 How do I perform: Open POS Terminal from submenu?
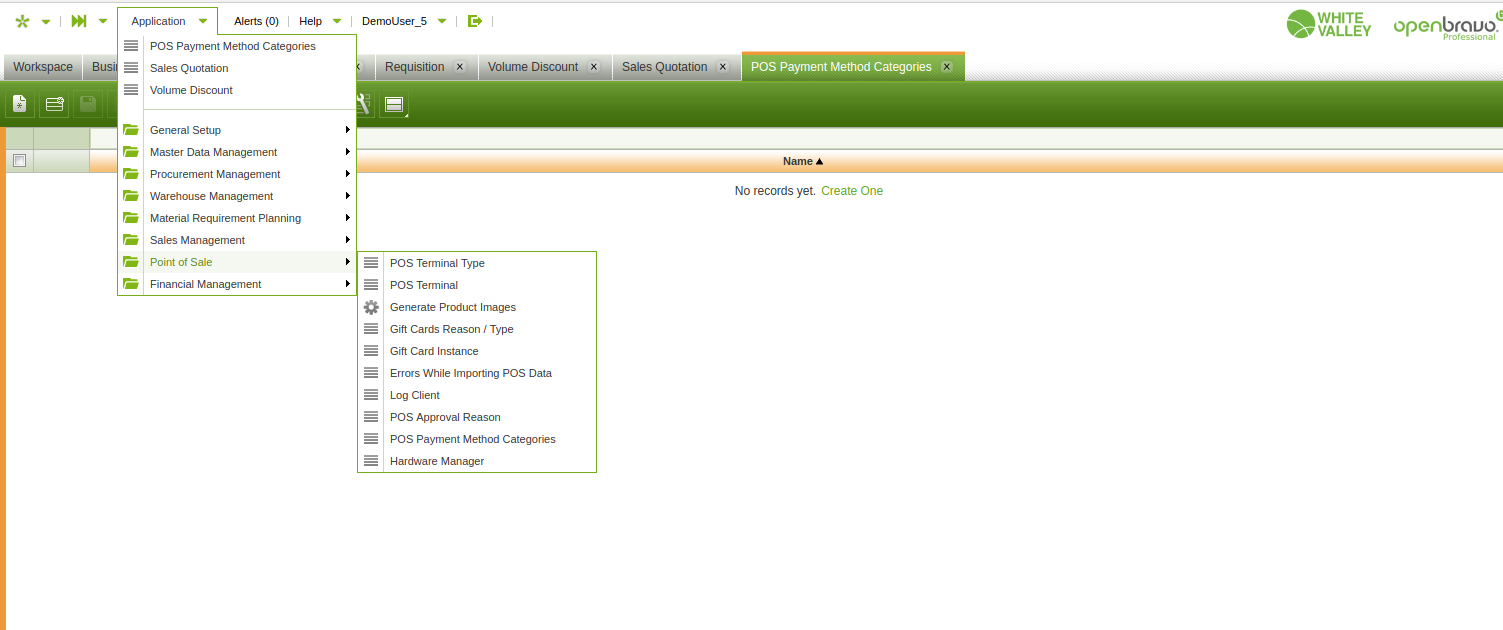pos(477,285)
